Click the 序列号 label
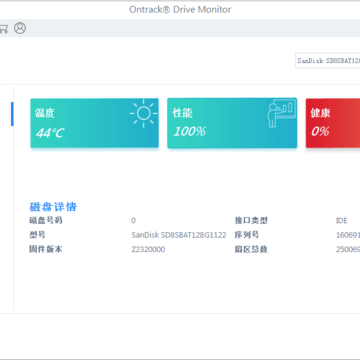 point(247,235)
